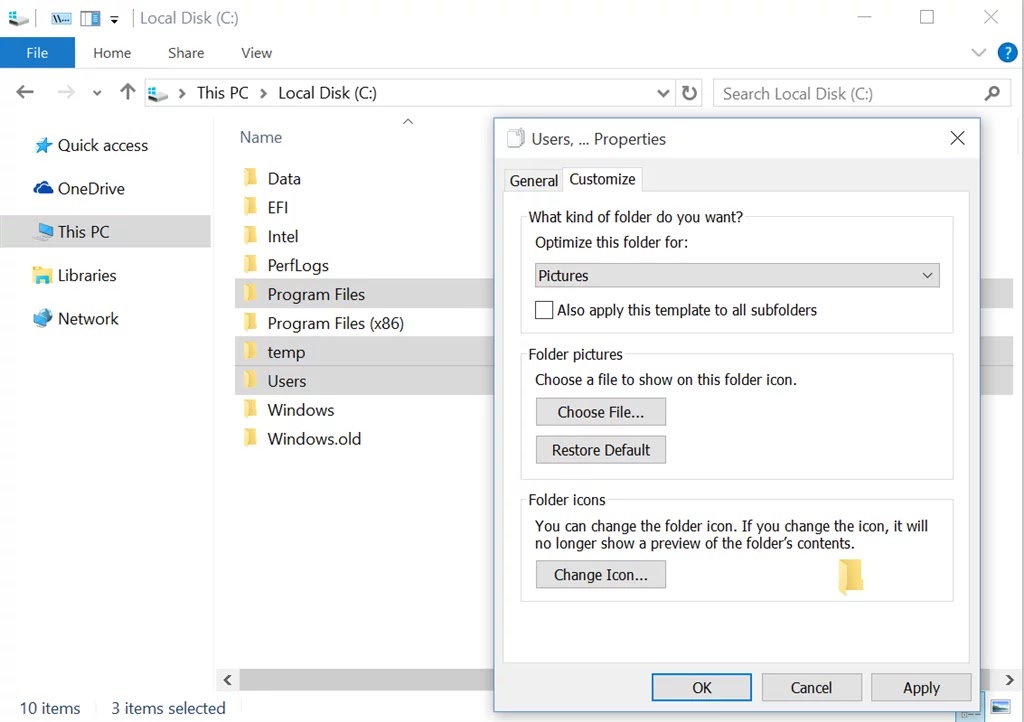Select the Network item in the sidebar
This screenshot has height=722, width=1024.
click(x=86, y=318)
